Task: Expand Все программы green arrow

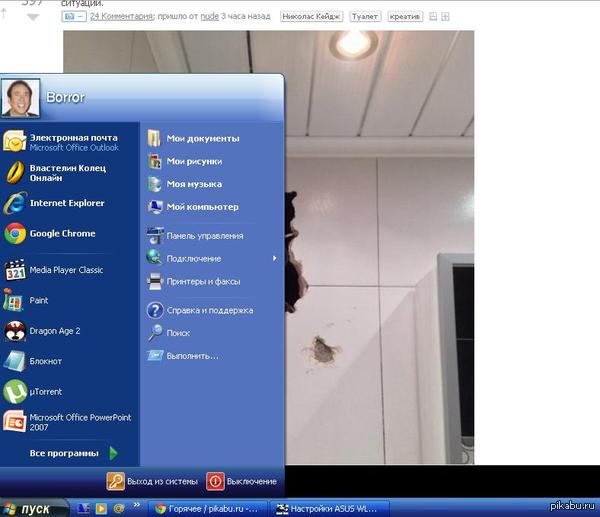Action: point(113,453)
